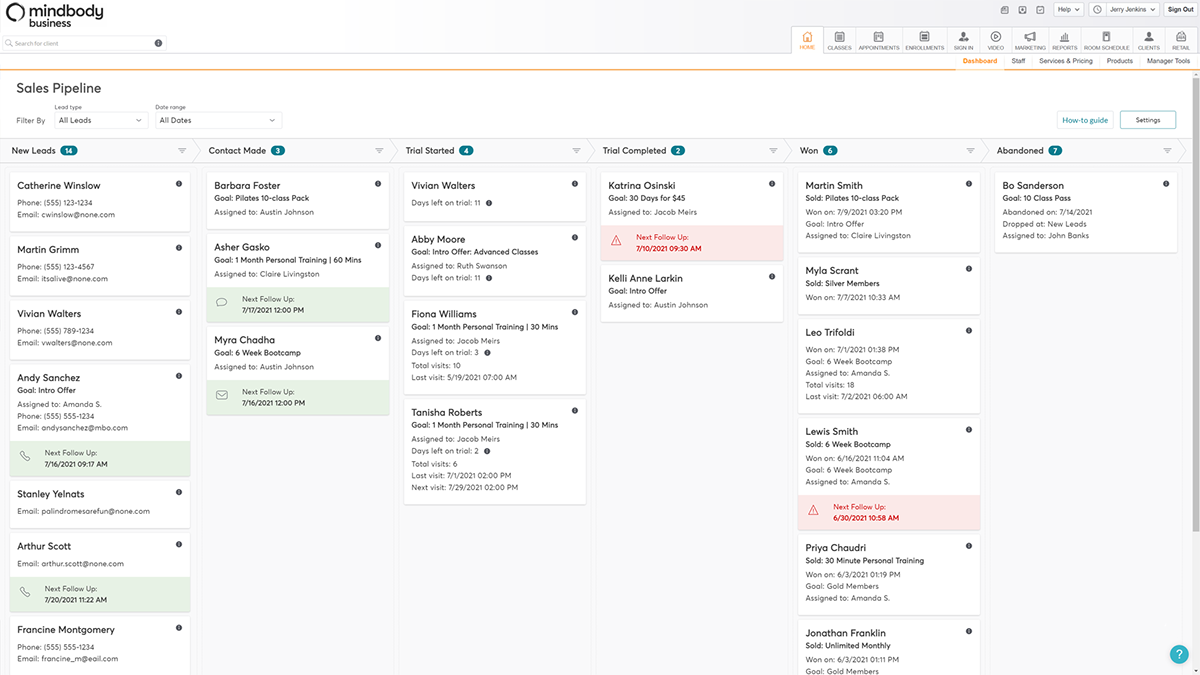Click warning triangle on Lewis Smith follow-up
This screenshot has width=1200, height=675.
point(813,510)
